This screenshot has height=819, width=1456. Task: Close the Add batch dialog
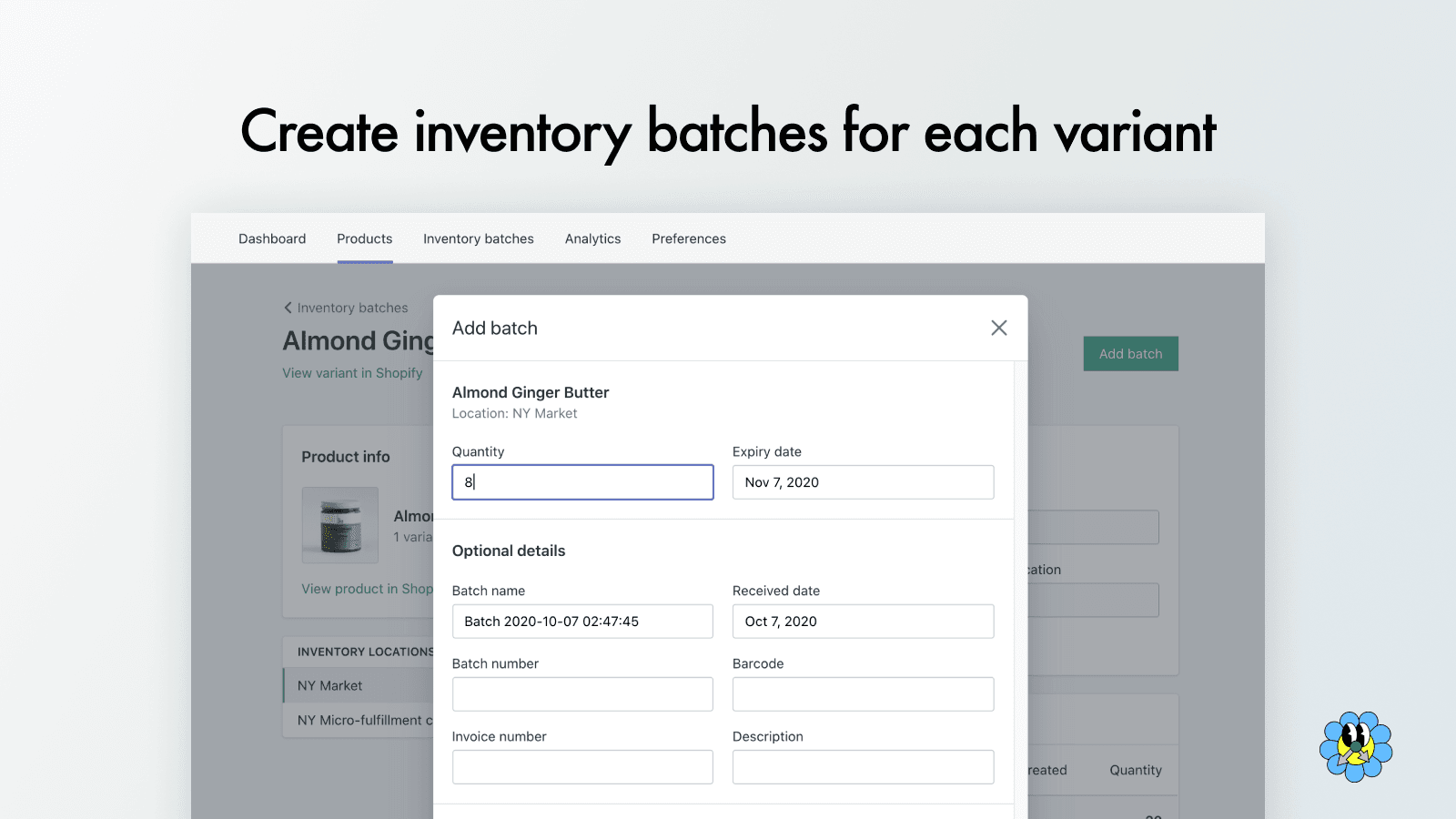pos(998,328)
